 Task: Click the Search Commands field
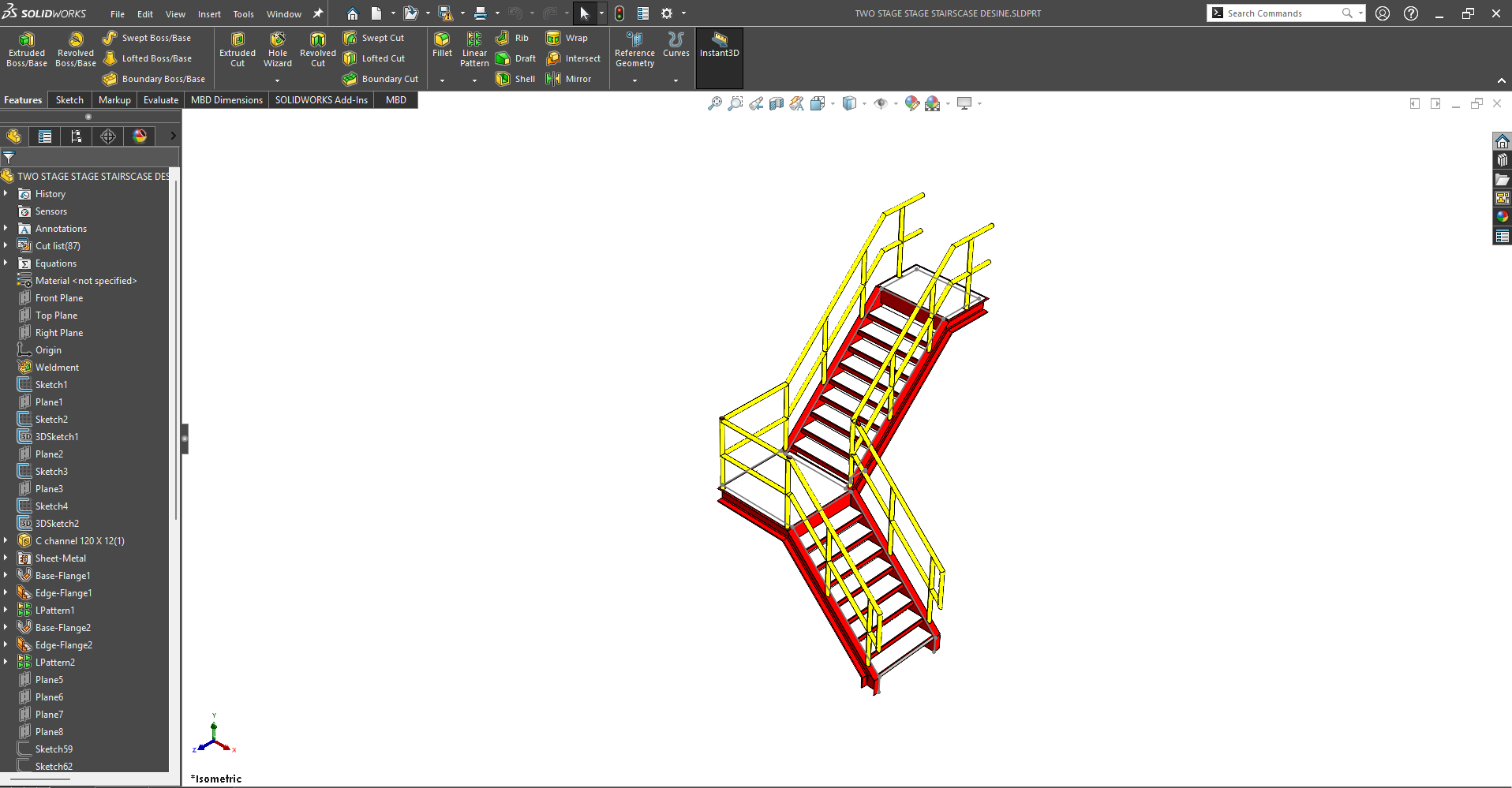tap(1278, 13)
